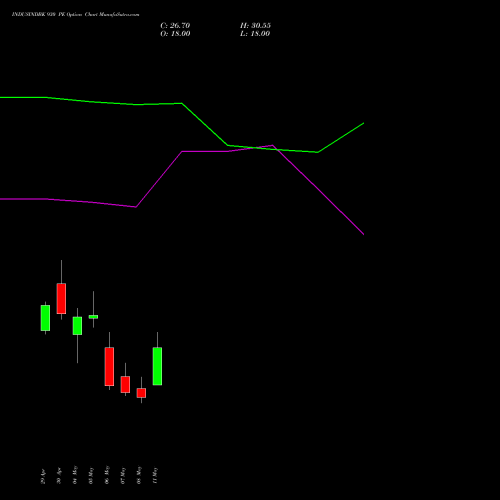The height and width of the screenshot is (500, 500).
Task: Click the '04 May' date axis label
Action: (x=75, y=475)
